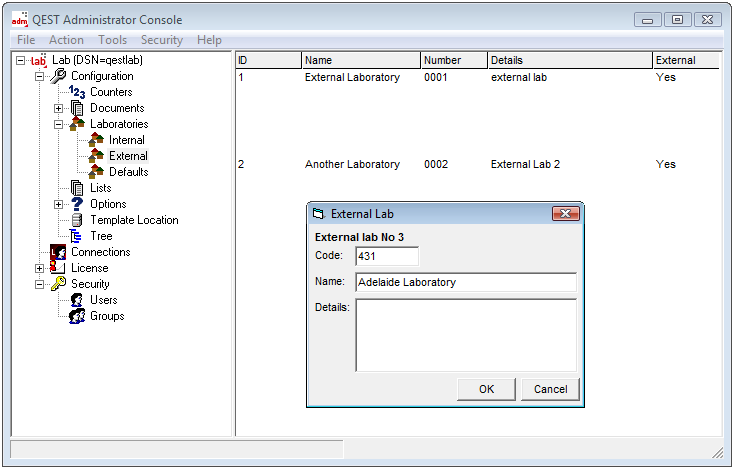Click the Security key icon
This screenshot has width=733, height=469.
click(x=58, y=284)
